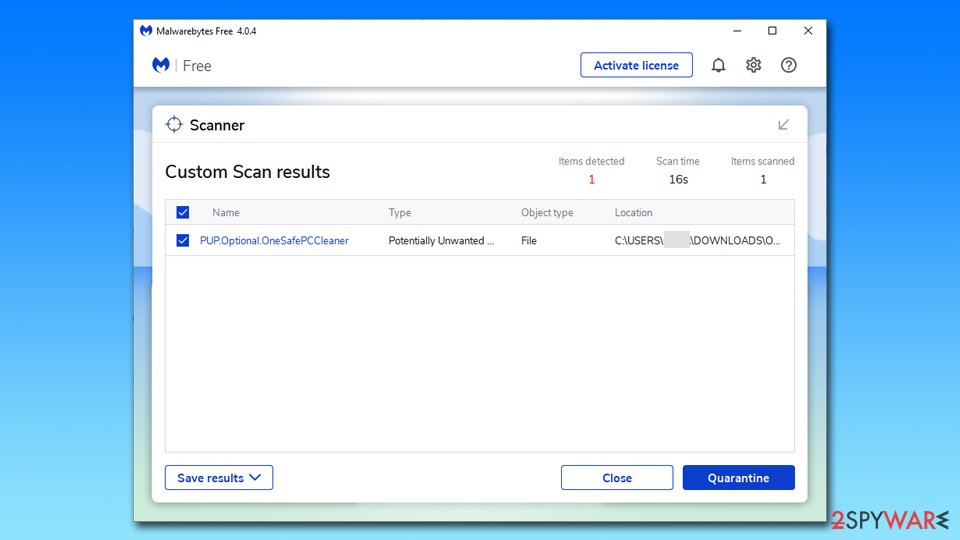Click the Items scanned count under its label
Image resolution: width=960 pixels, height=540 pixels.
coord(763,179)
